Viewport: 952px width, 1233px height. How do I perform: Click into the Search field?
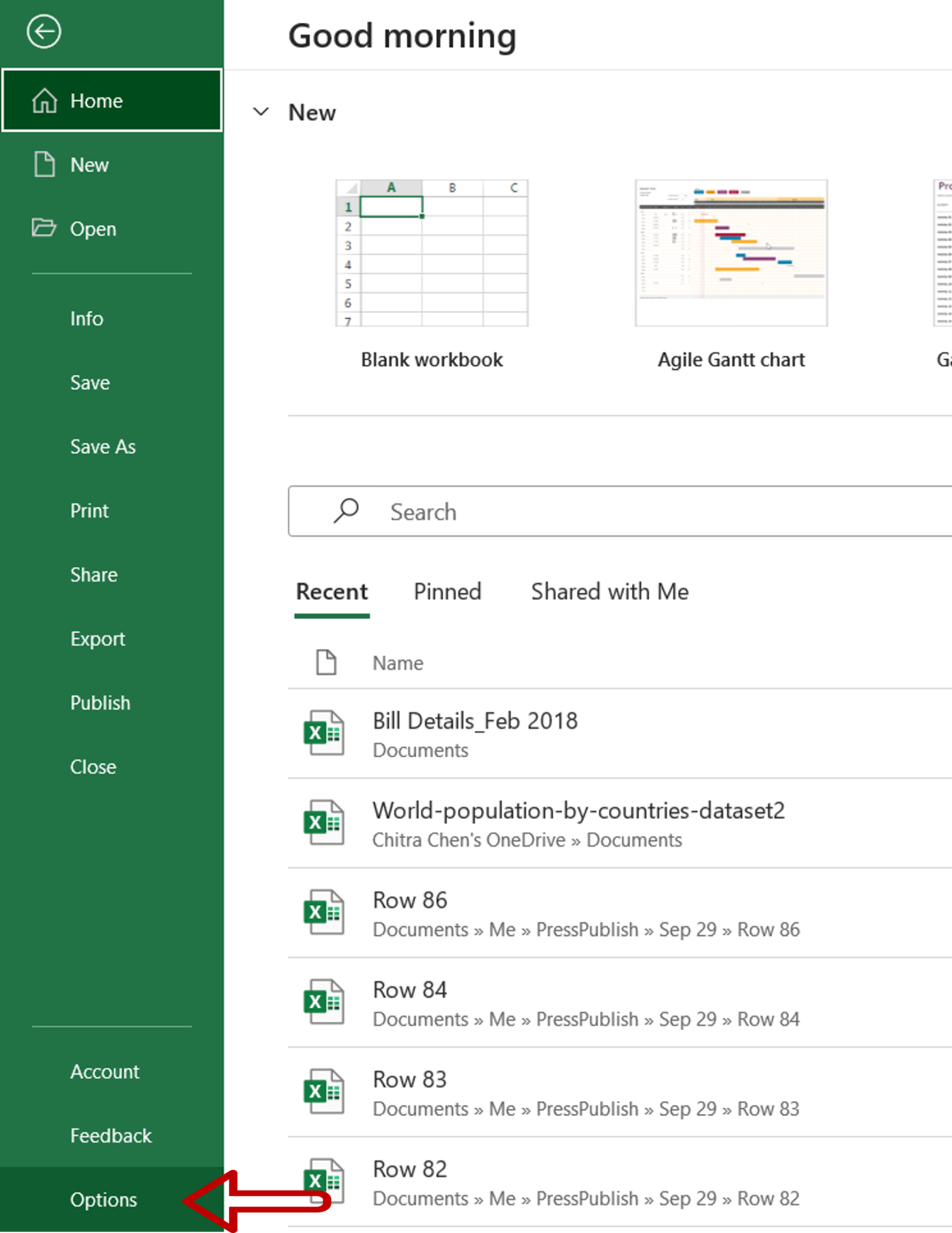pyautogui.click(x=620, y=511)
